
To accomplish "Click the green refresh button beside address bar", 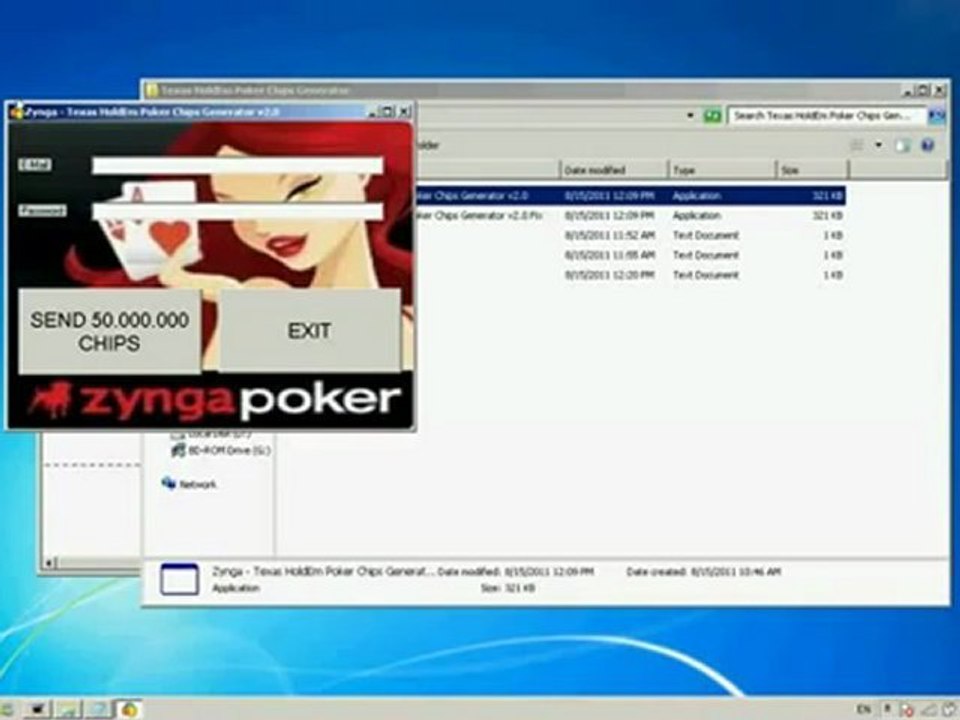I will coord(712,115).
